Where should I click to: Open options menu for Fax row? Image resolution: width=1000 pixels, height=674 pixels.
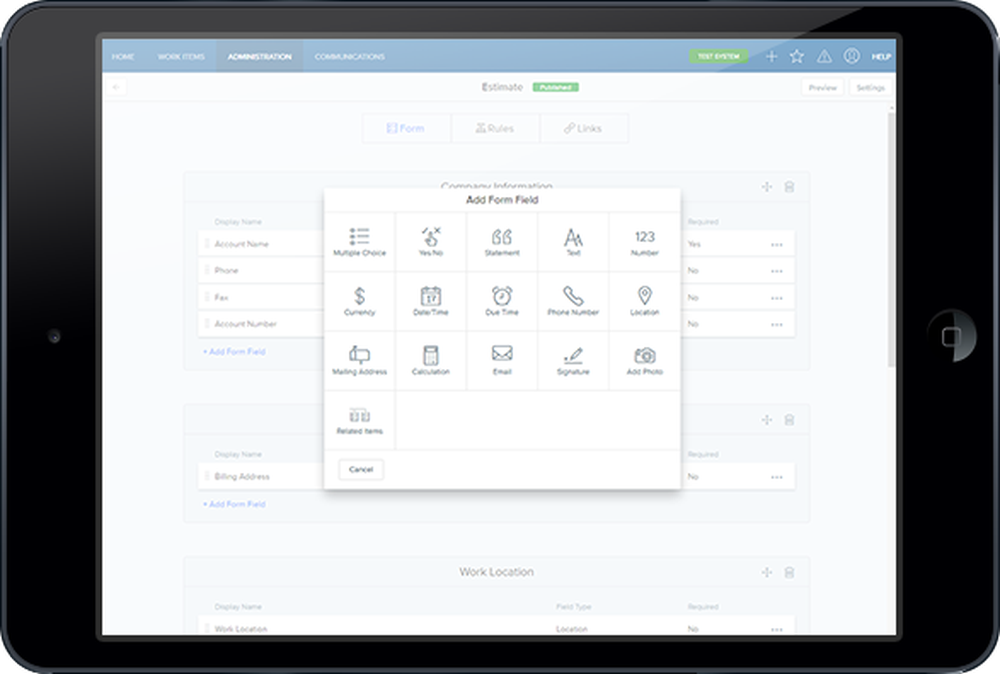pos(776,298)
